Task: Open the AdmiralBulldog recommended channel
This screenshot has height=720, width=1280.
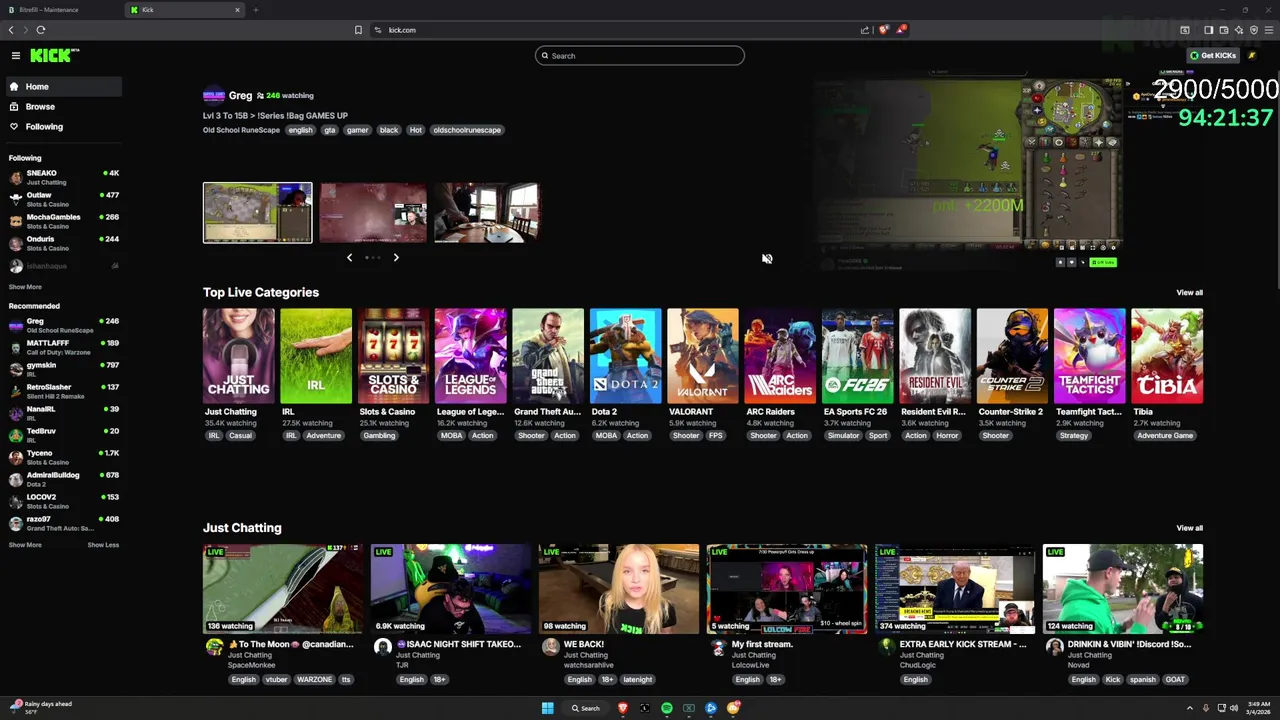Action: 63,479
